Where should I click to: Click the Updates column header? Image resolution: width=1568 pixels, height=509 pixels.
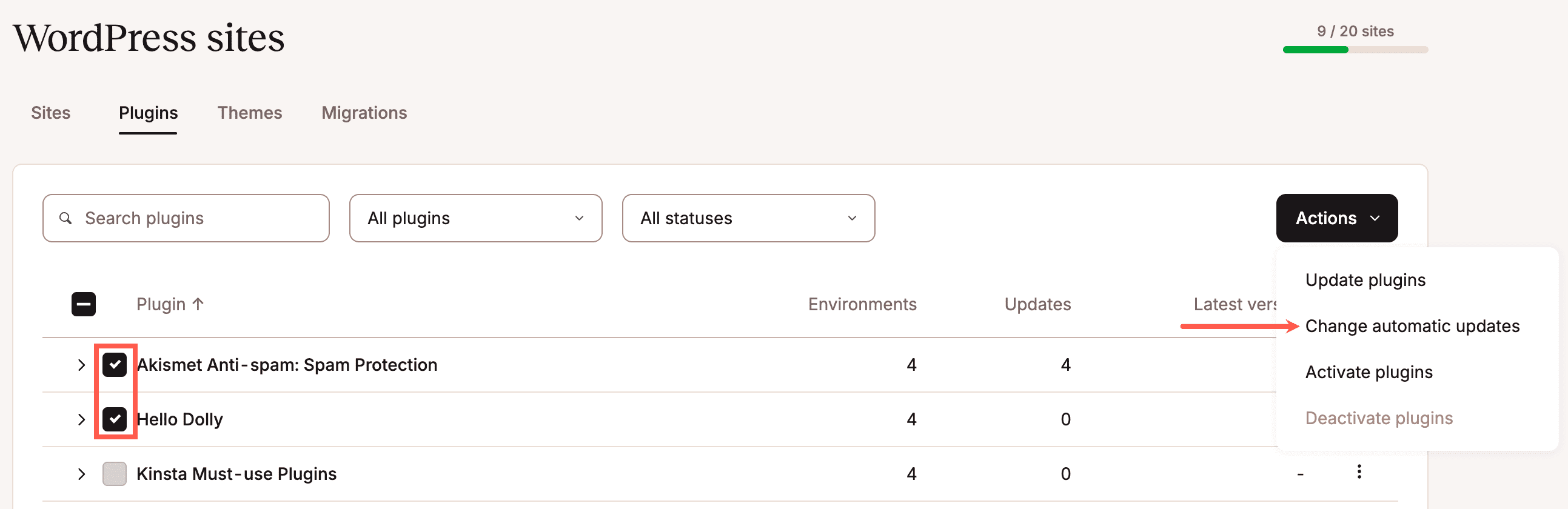pos(1037,304)
